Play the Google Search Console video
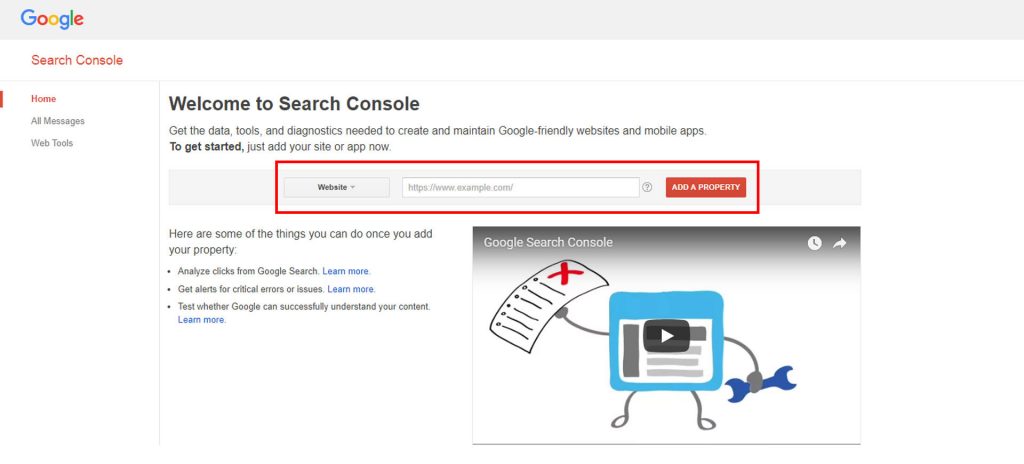The image size is (1024, 464). pyautogui.click(x=666, y=335)
